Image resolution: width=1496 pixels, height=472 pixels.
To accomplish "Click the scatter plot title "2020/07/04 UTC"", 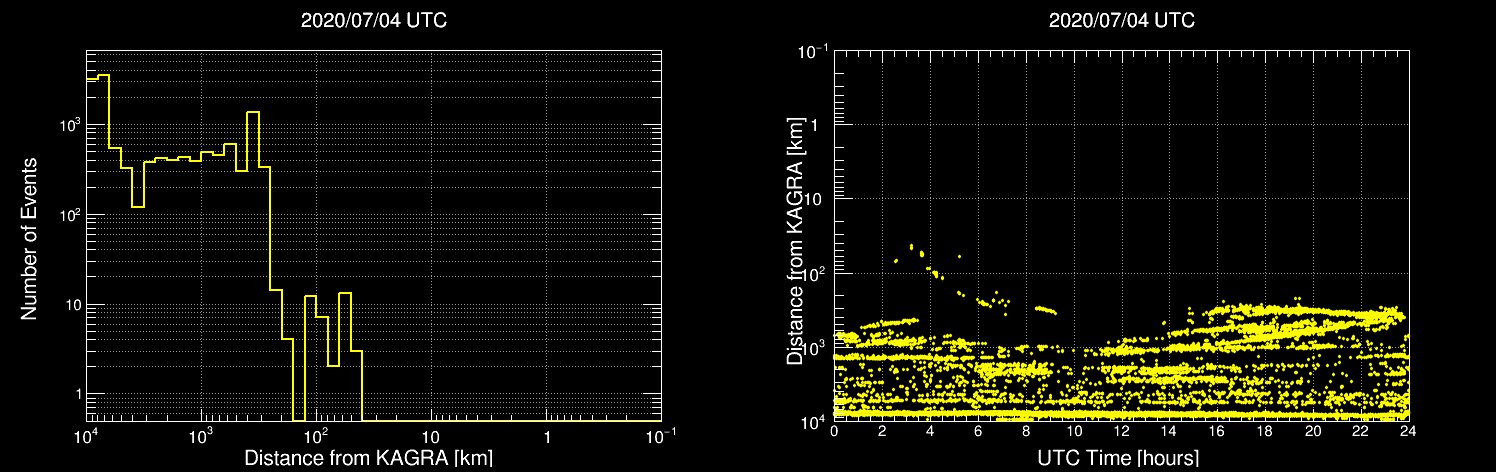I will point(1122,20).
